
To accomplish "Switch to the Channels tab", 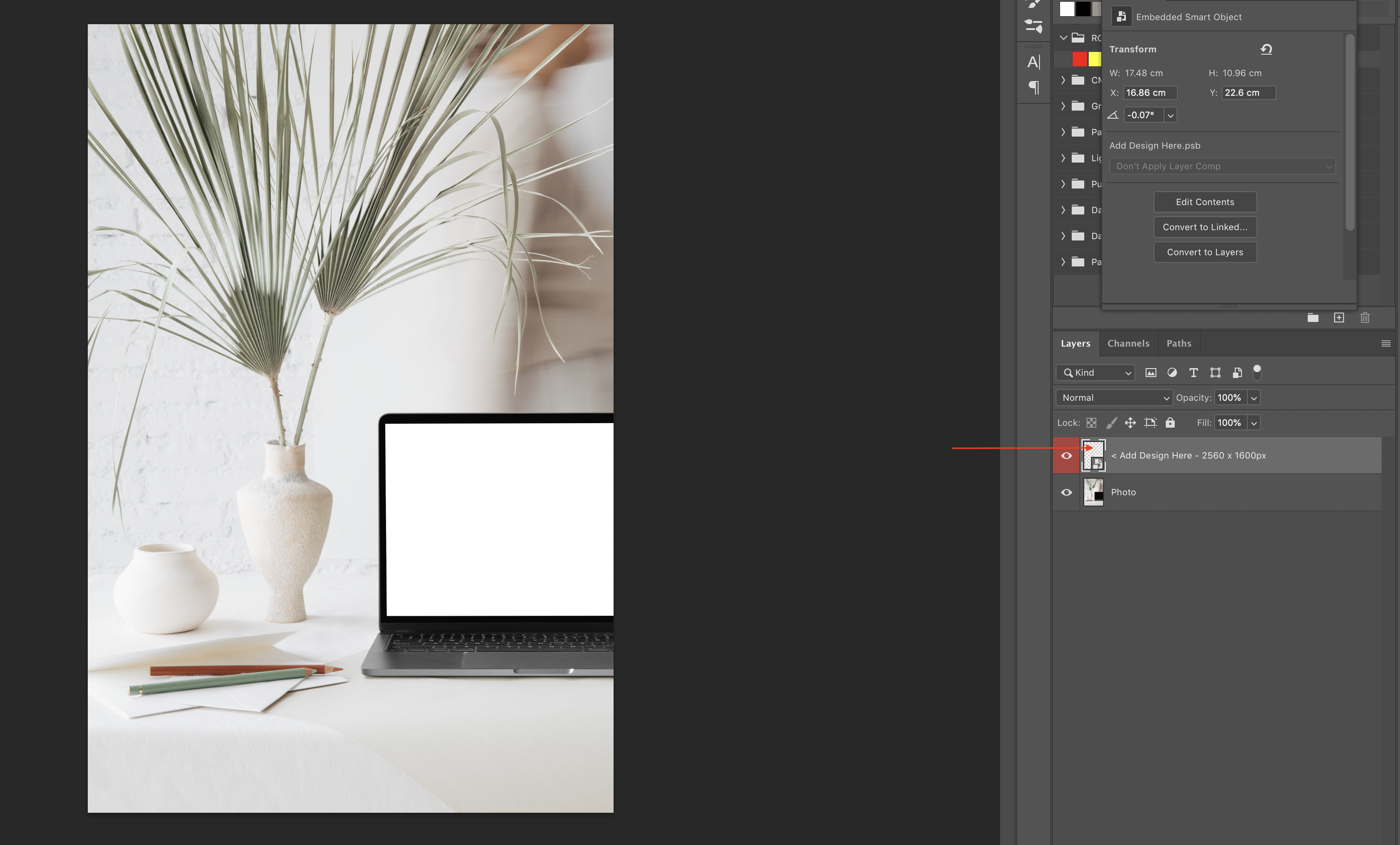I will pos(1128,343).
